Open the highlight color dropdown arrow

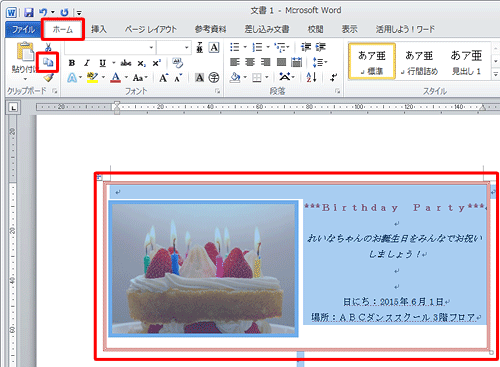[x=103, y=78]
